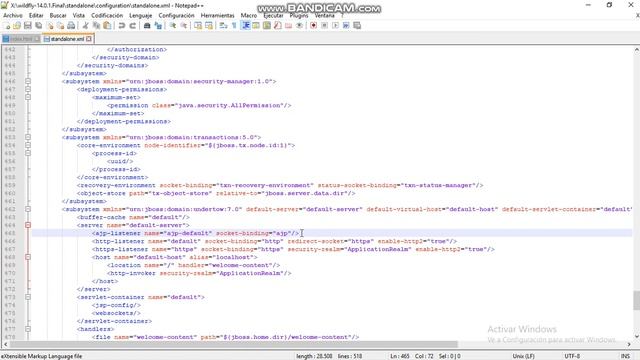Screen dimensions: 640x360
Task: Play back the recorded macro
Action: point(336,25)
